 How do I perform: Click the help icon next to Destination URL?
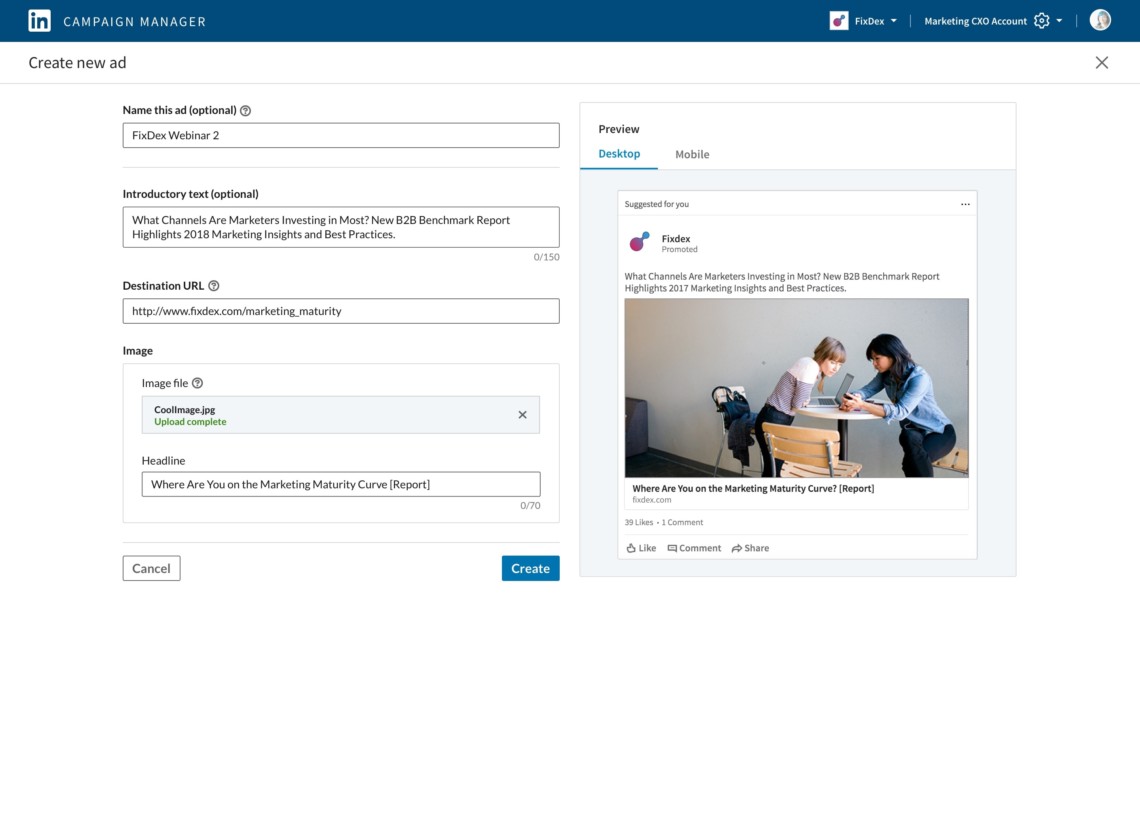coord(214,285)
